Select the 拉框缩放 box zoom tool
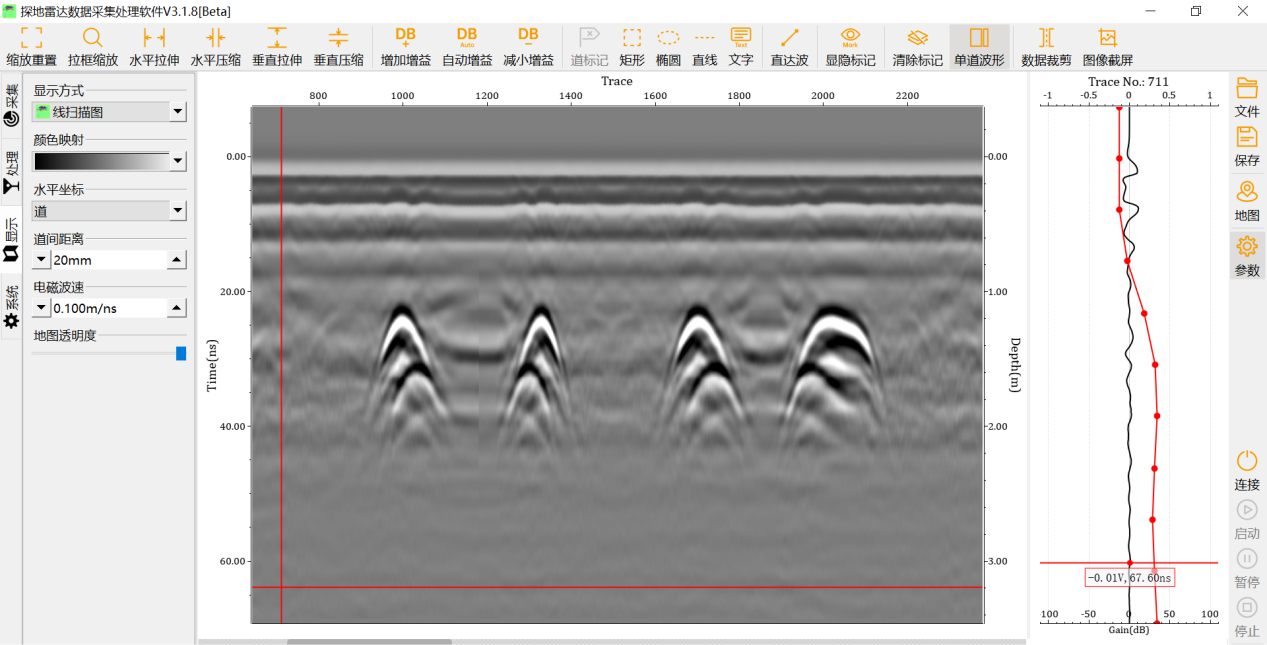Screen dimensions: 1267x645 92,46
